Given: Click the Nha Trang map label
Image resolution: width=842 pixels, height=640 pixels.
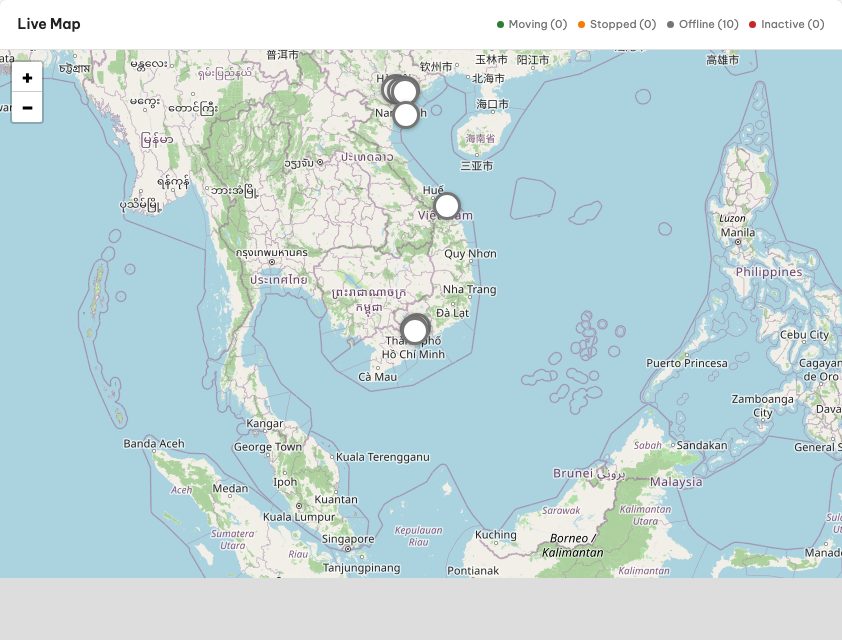Looking at the screenshot, I should click(x=469, y=289).
